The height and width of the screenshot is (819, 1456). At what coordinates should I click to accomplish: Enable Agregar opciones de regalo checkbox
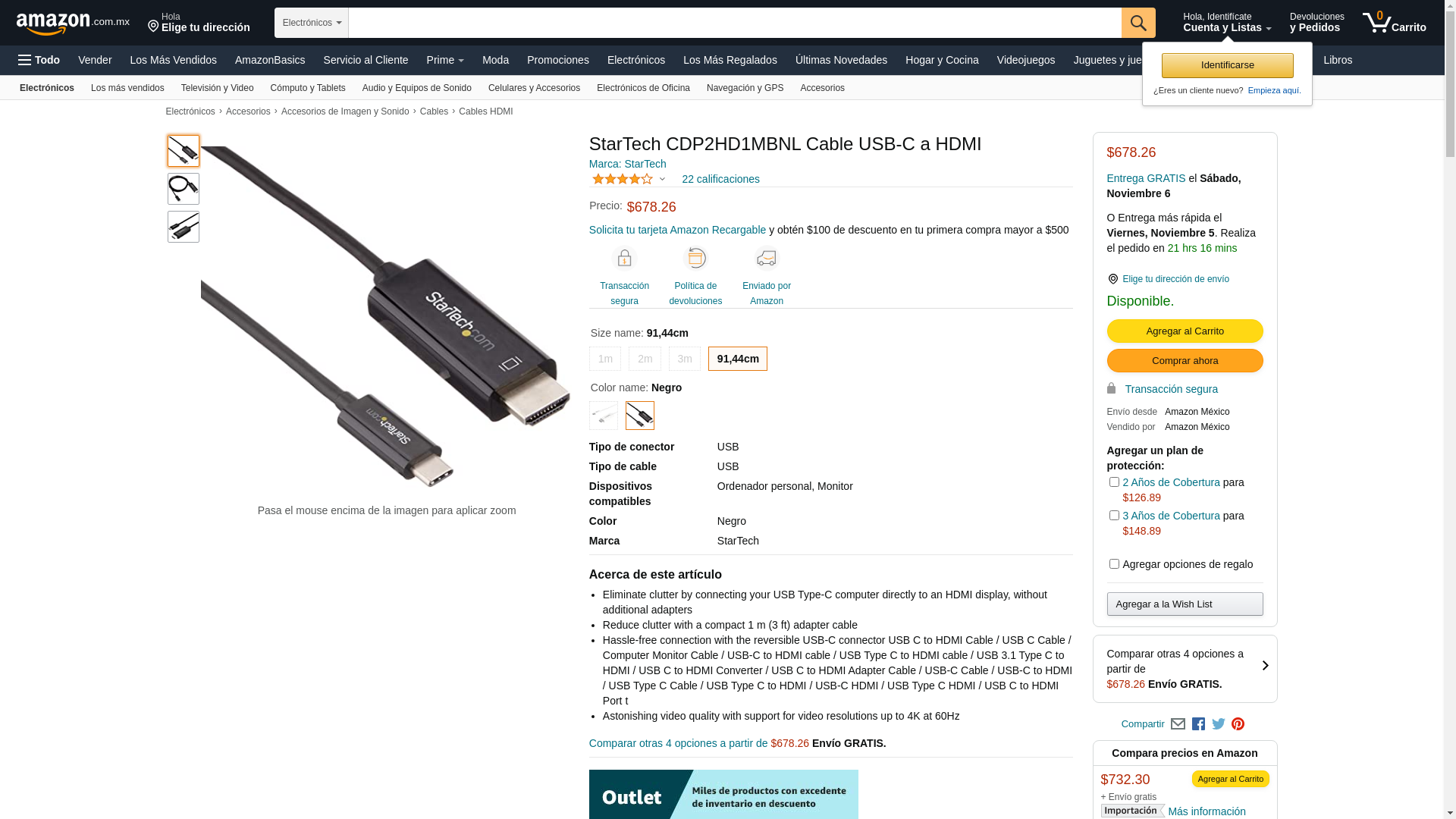pos(1114,564)
